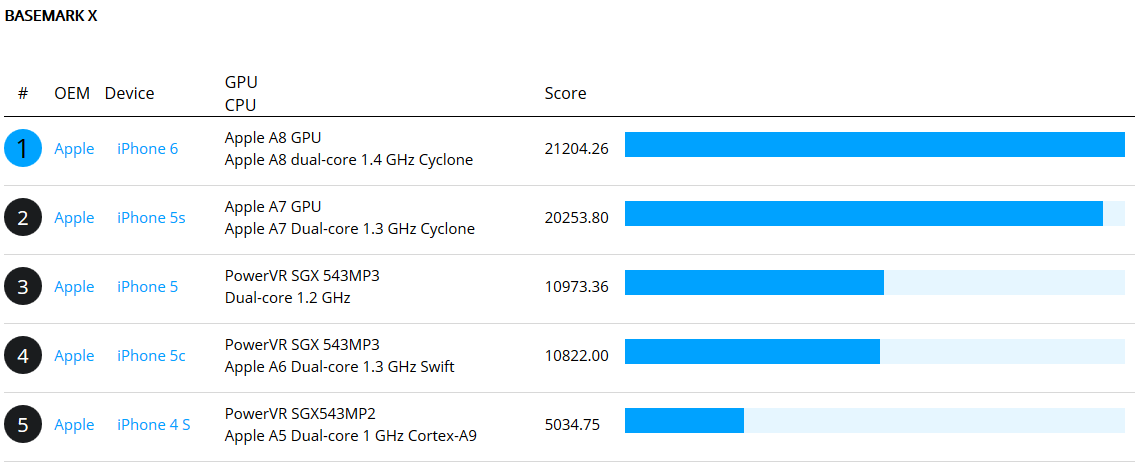Click the BASEMARK X heading
Screen dimensions: 1135x471
click(51, 17)
